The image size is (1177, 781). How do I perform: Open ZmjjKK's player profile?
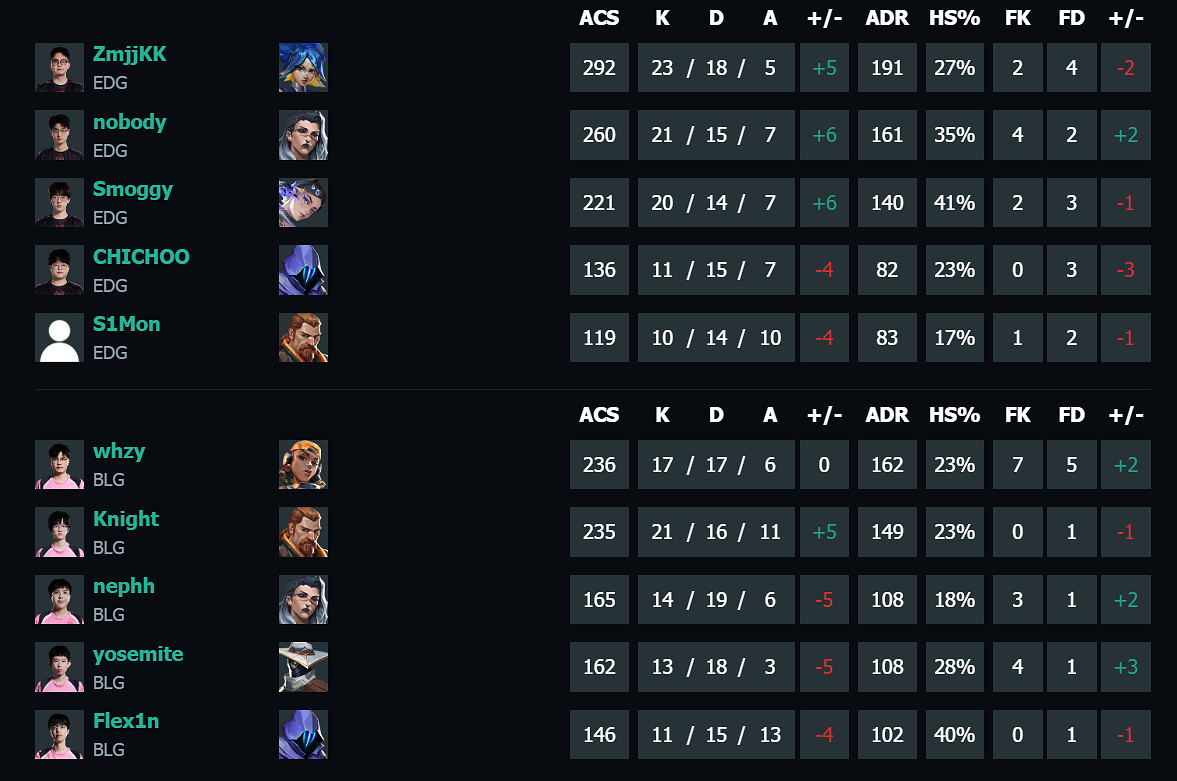coord(129,54)
